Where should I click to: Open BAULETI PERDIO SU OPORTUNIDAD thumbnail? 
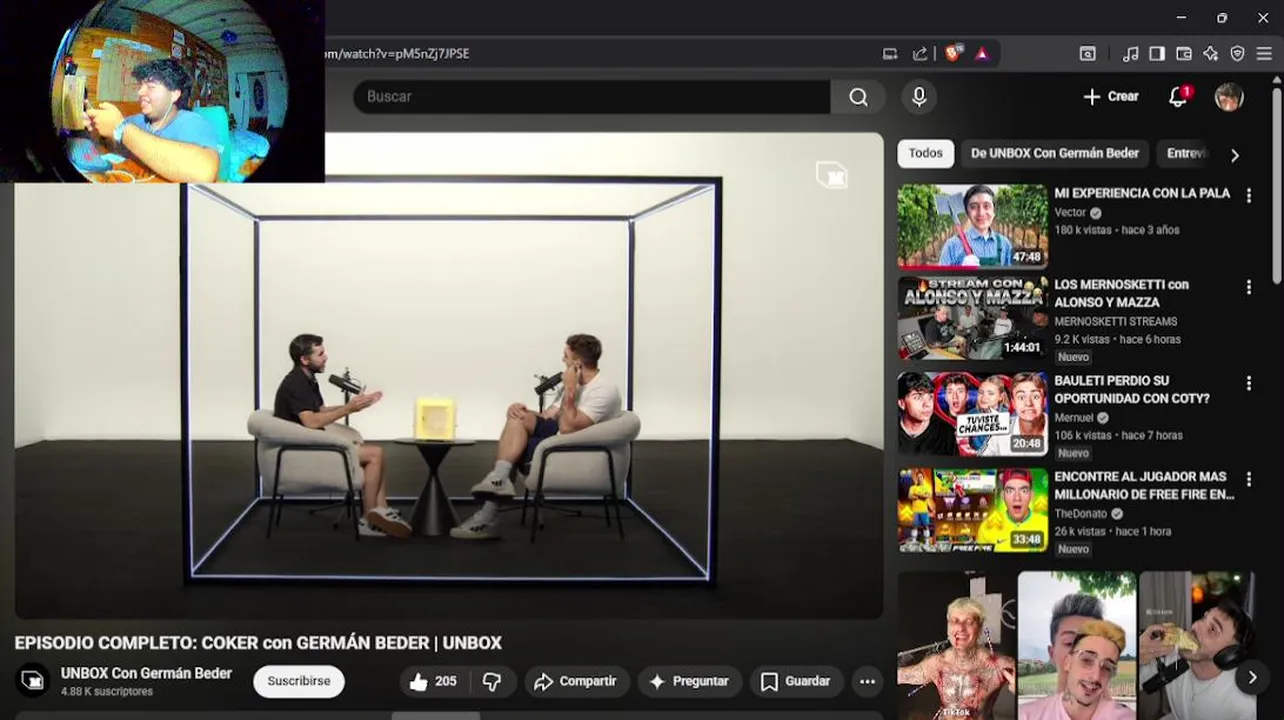tap(972, 414)
